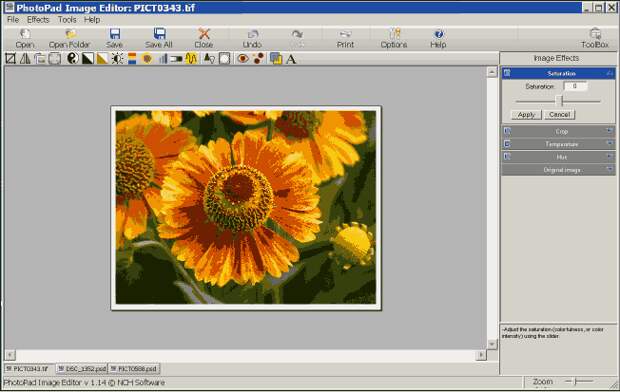Click the horizontal scrollbar left arrow

coord(10,355)
